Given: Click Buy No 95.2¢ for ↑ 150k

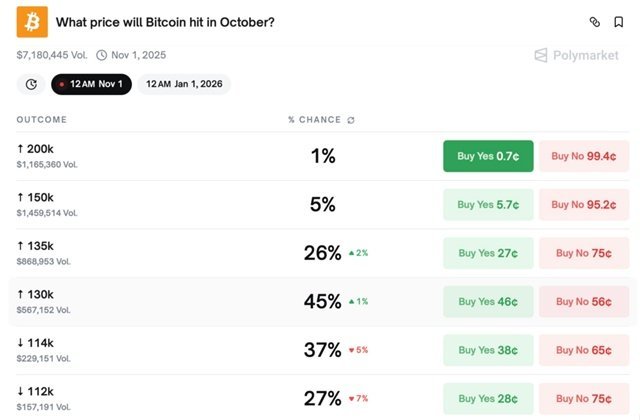Looking at the screenshot, I should [x=586, y=204].
